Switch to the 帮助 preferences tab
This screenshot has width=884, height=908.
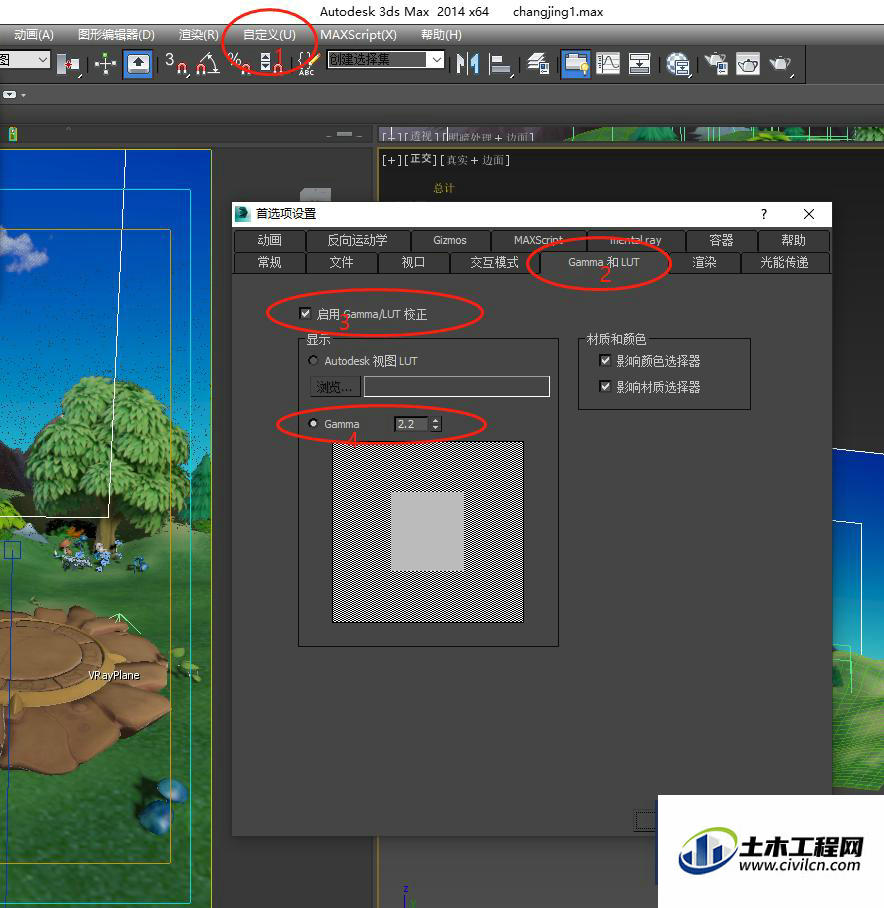tap(793, 240)
